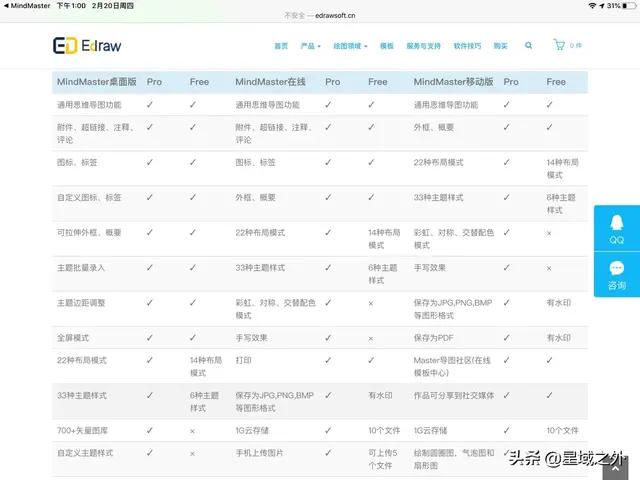Open the 模板 nav item

tap(387, 46)
